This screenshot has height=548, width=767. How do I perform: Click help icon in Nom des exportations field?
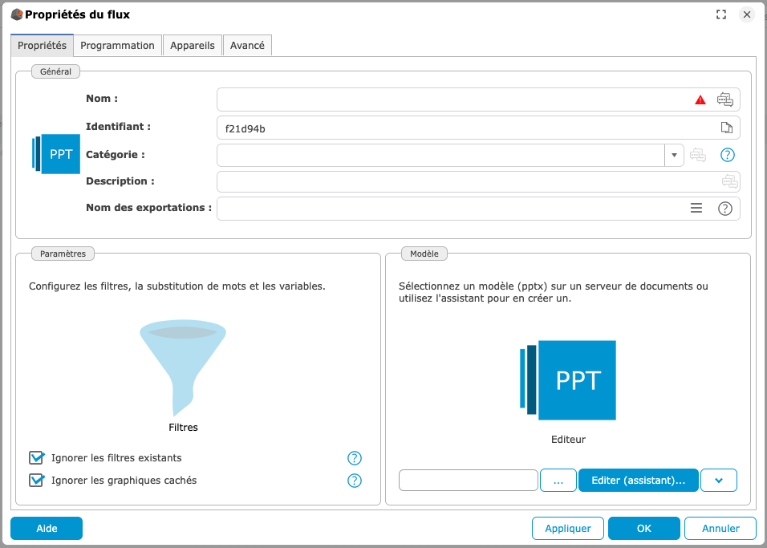(725, 208)
